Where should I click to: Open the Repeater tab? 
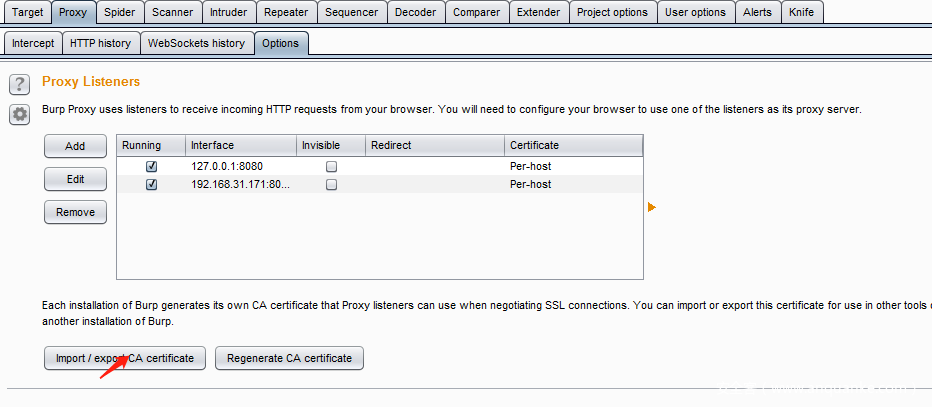tap(286, 12)
